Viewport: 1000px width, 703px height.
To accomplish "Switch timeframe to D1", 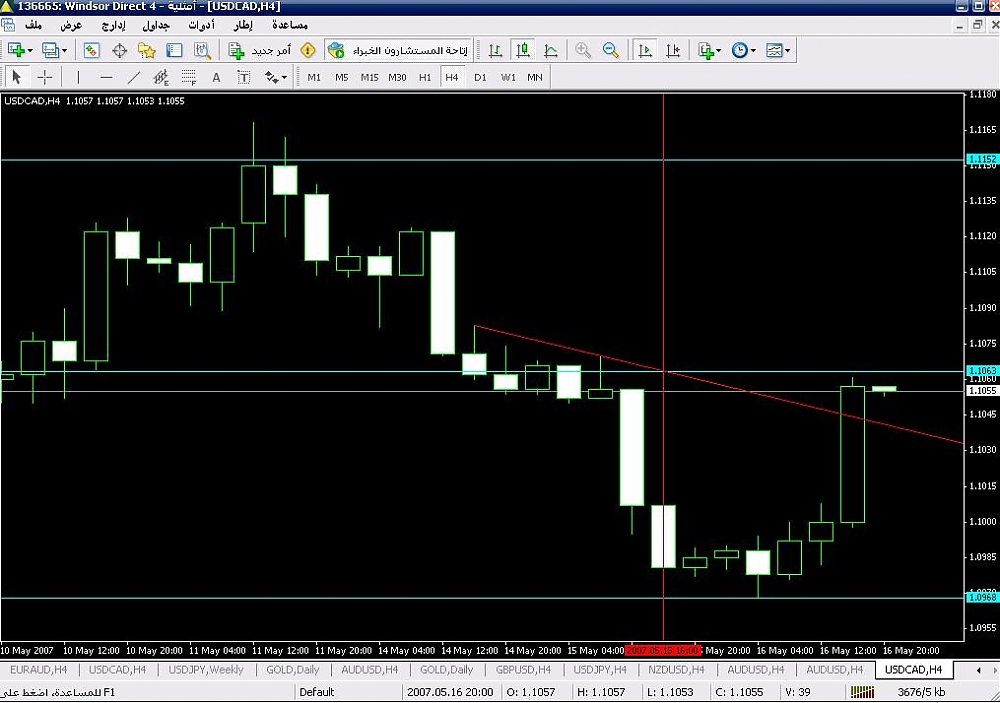I will (480, 77).
